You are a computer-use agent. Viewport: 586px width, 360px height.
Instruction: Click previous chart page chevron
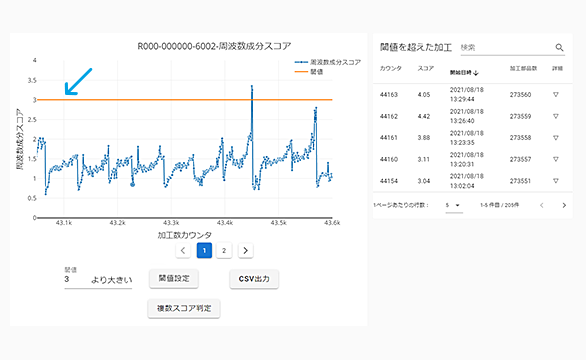183,250
